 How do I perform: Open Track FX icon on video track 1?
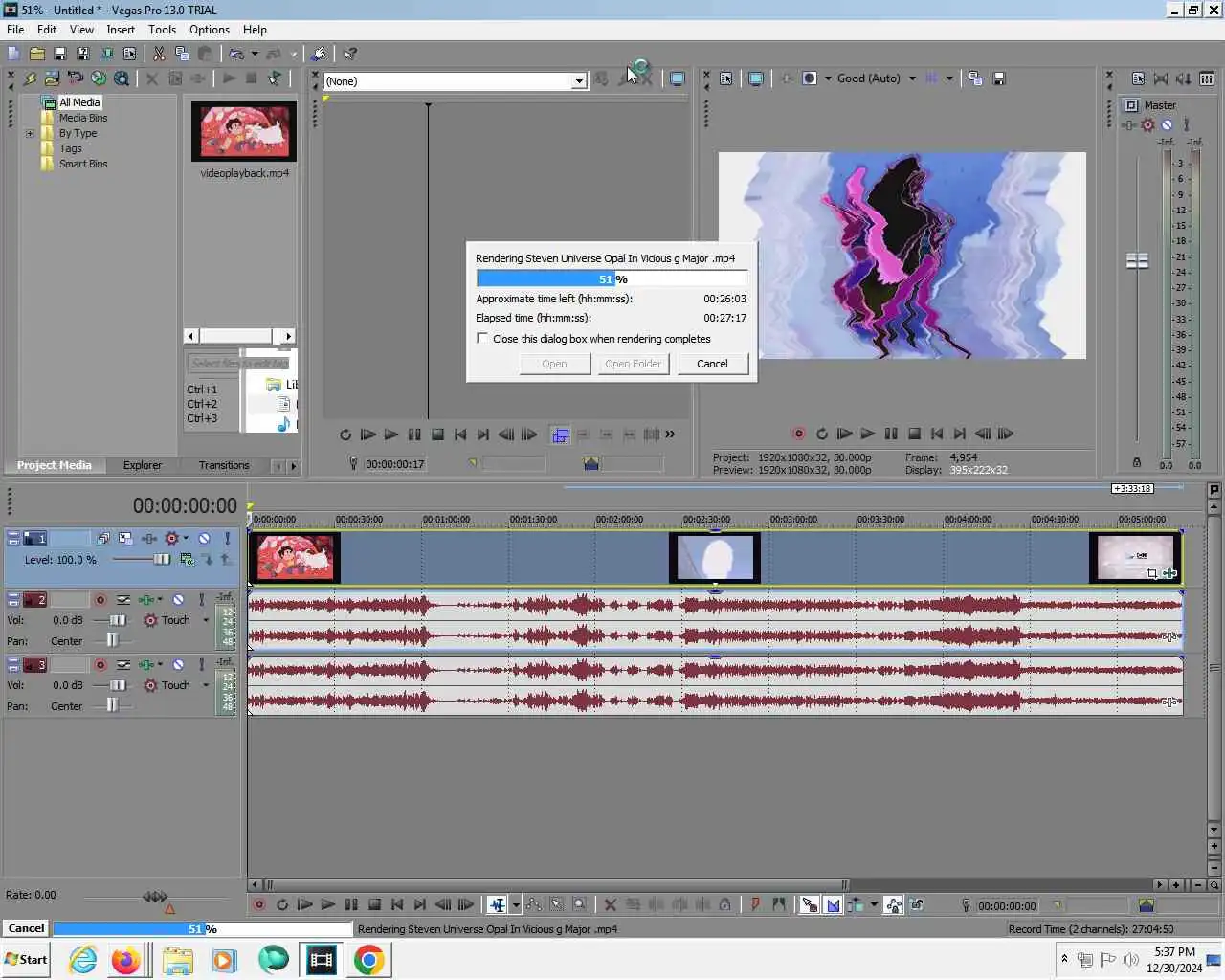pos(149,539)
